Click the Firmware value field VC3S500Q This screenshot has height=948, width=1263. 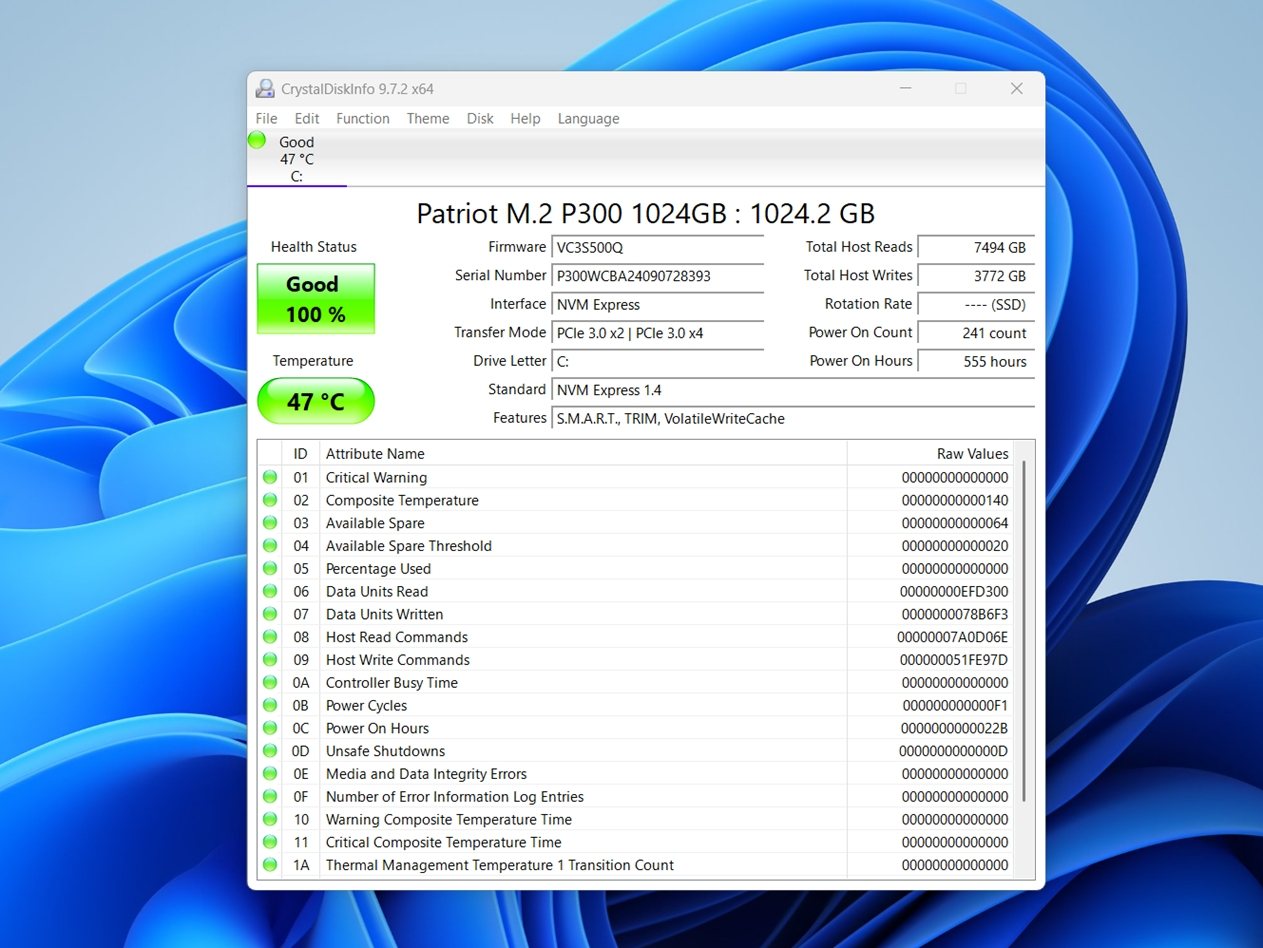click(657, 248)
